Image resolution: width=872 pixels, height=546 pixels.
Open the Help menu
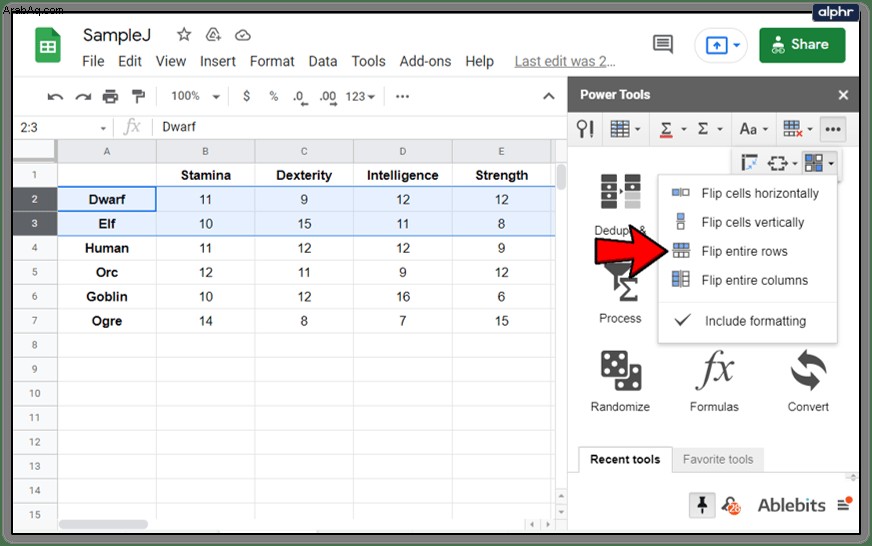coord(479,61)
